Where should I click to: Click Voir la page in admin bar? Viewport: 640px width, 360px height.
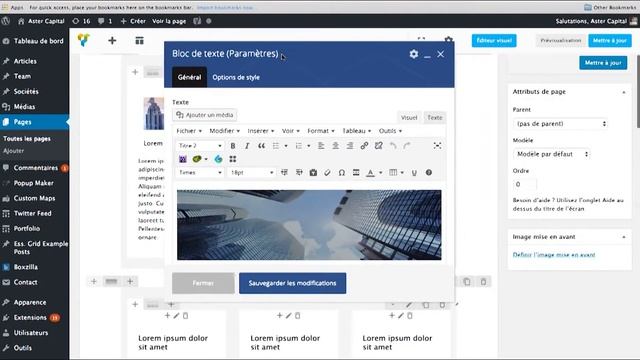(x=169, y=21)
